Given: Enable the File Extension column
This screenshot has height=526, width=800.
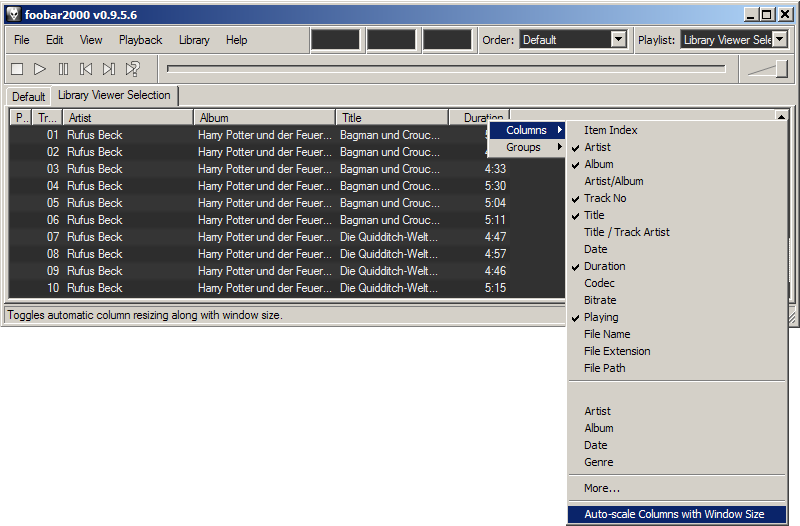Looking at the screenshot, I should pyautogui.click(x=677, y=351).
